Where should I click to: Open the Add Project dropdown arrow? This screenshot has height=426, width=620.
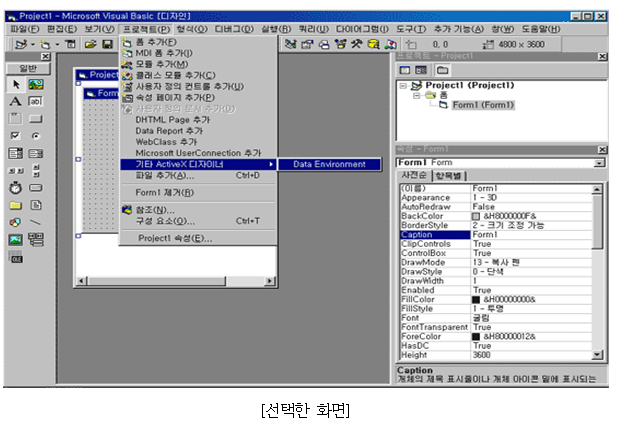pos(33,44)
